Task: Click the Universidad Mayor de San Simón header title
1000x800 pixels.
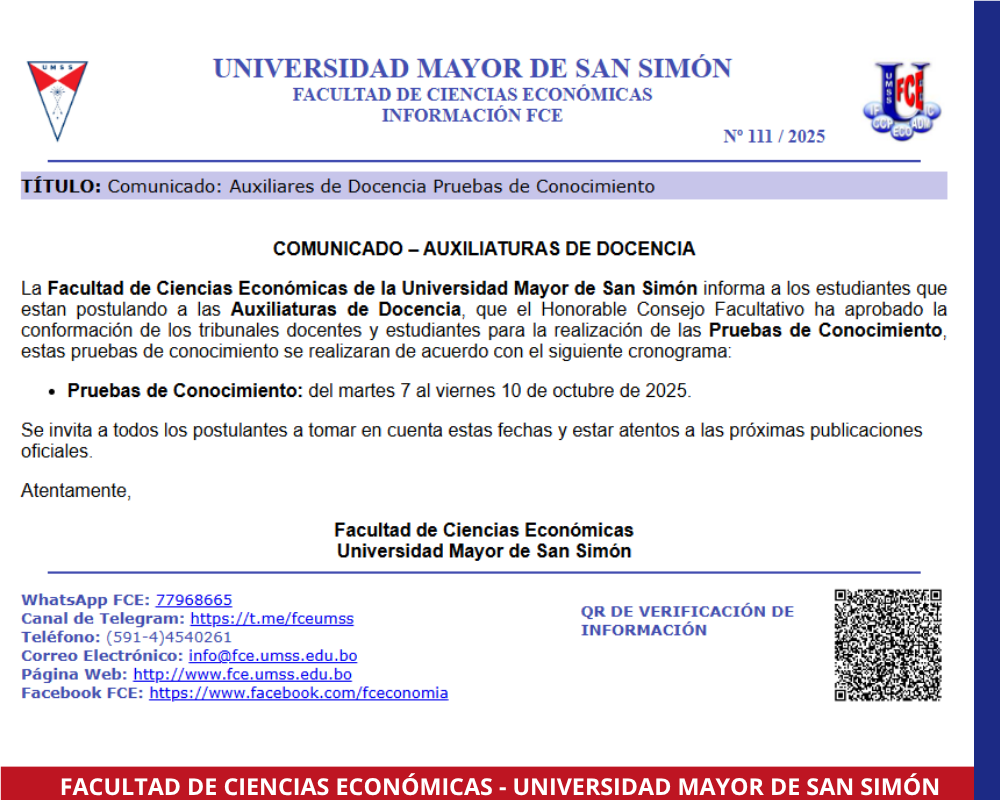Action: pyautogui.click(x=472, y=69)
